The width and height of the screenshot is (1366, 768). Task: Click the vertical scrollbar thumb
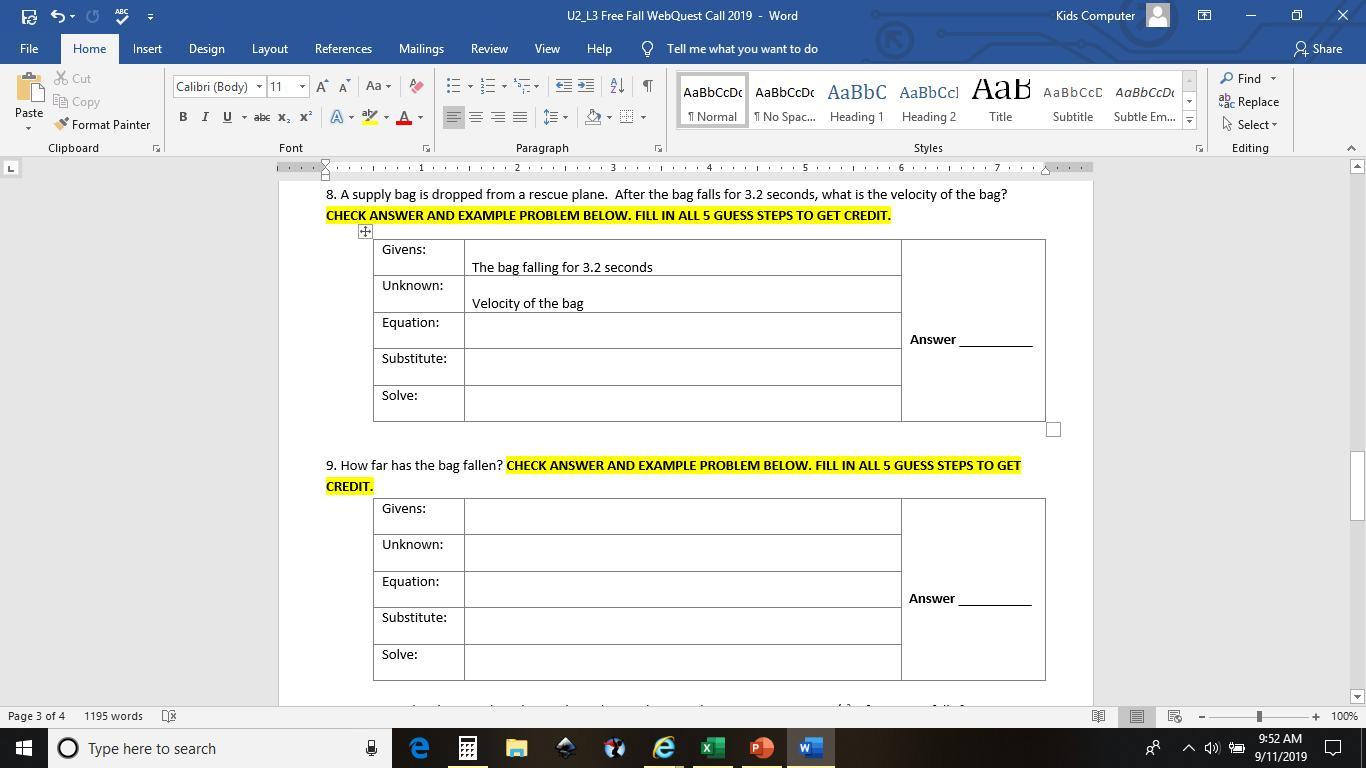coord(1357,486)
